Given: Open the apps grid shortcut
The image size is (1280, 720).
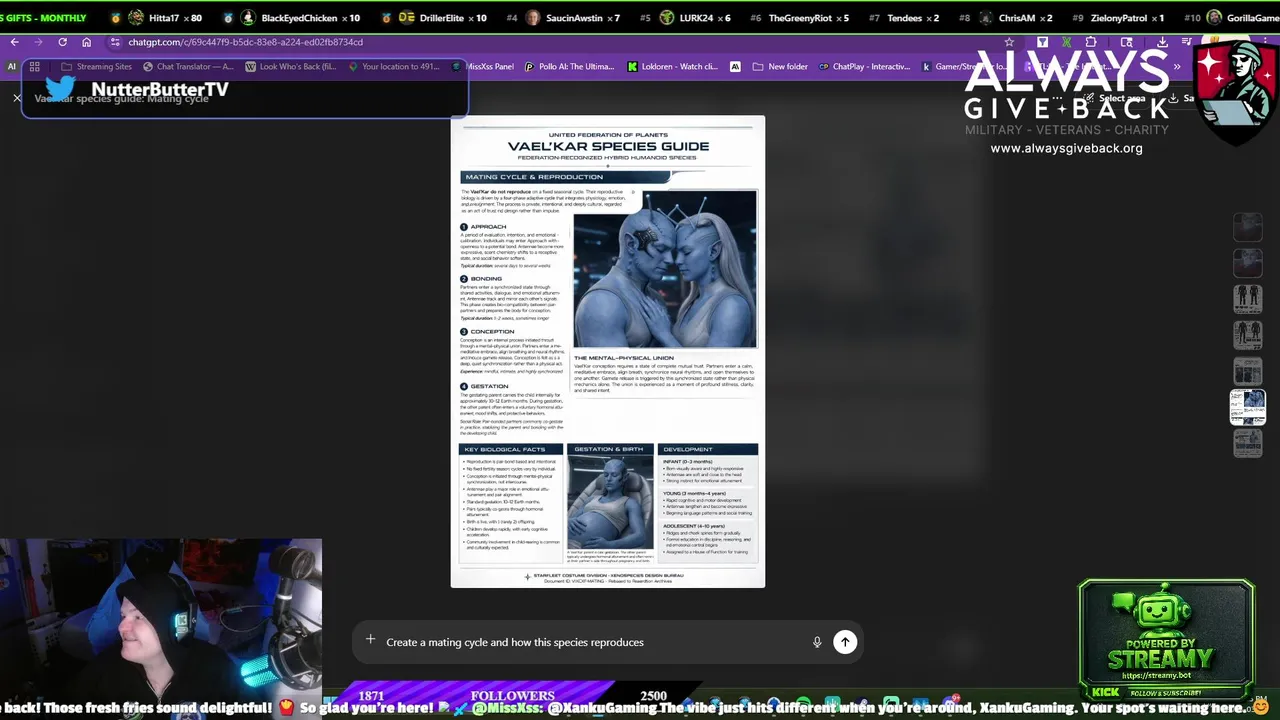Looking at the screenshot, I should (34, 67).
